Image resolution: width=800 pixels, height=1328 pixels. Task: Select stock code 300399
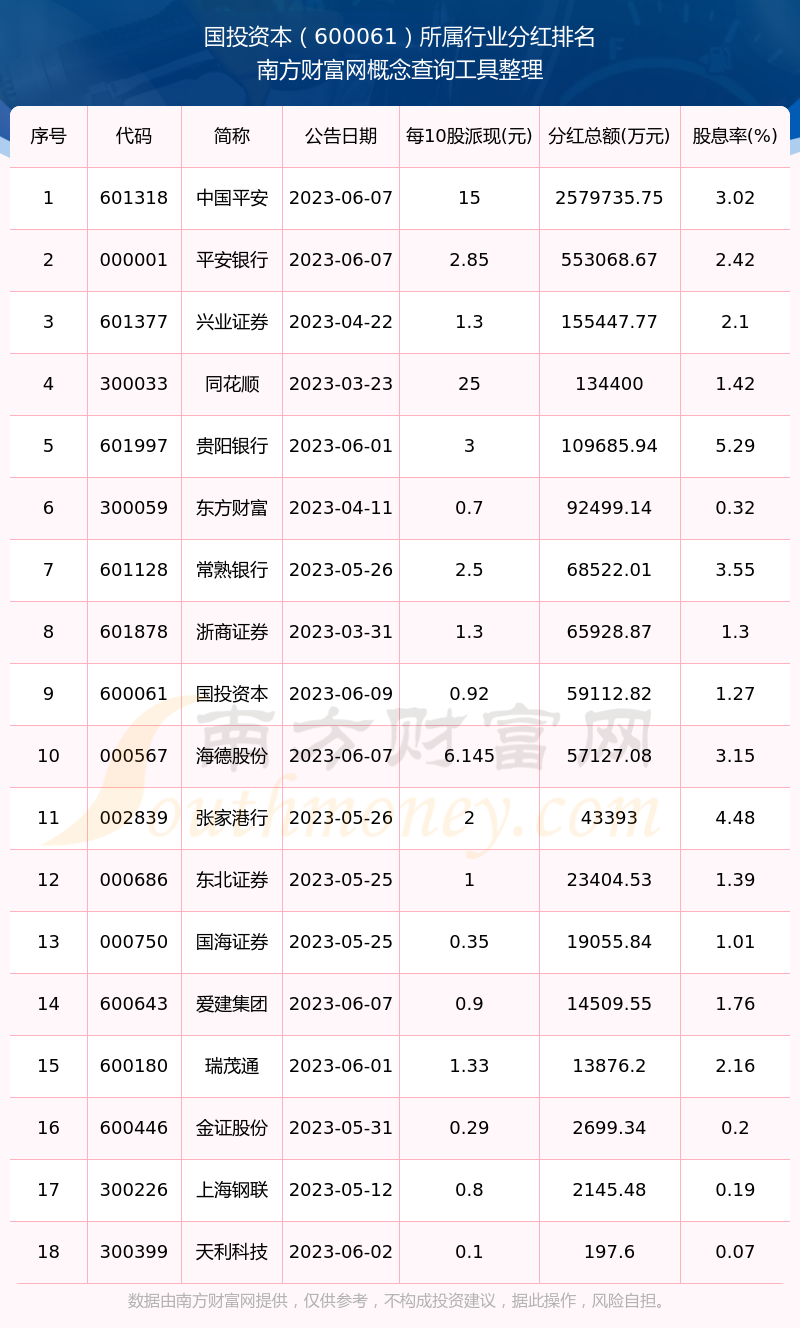(134, 1252)
